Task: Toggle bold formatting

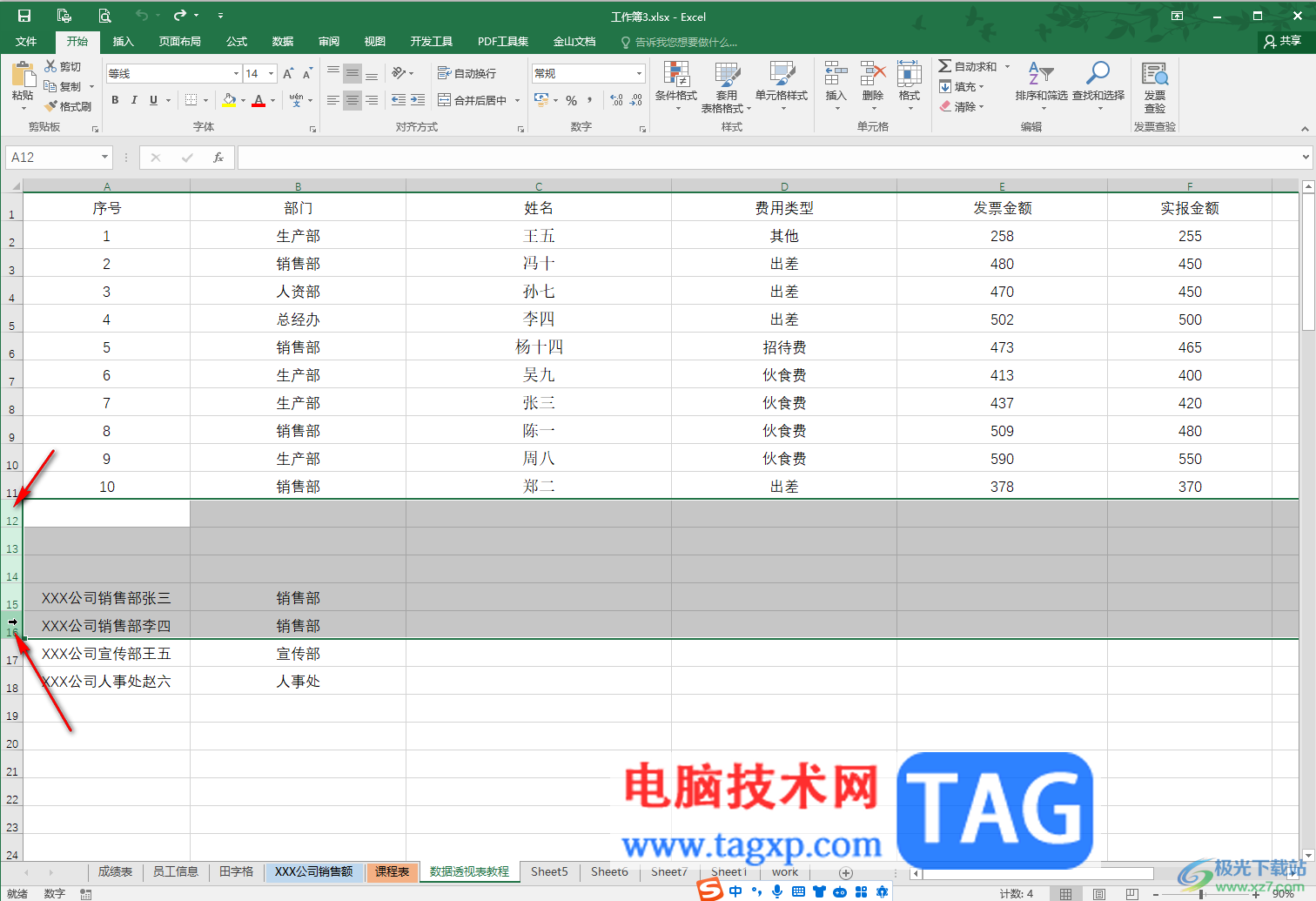Action: pyautogui.click(x=115, y=101)
